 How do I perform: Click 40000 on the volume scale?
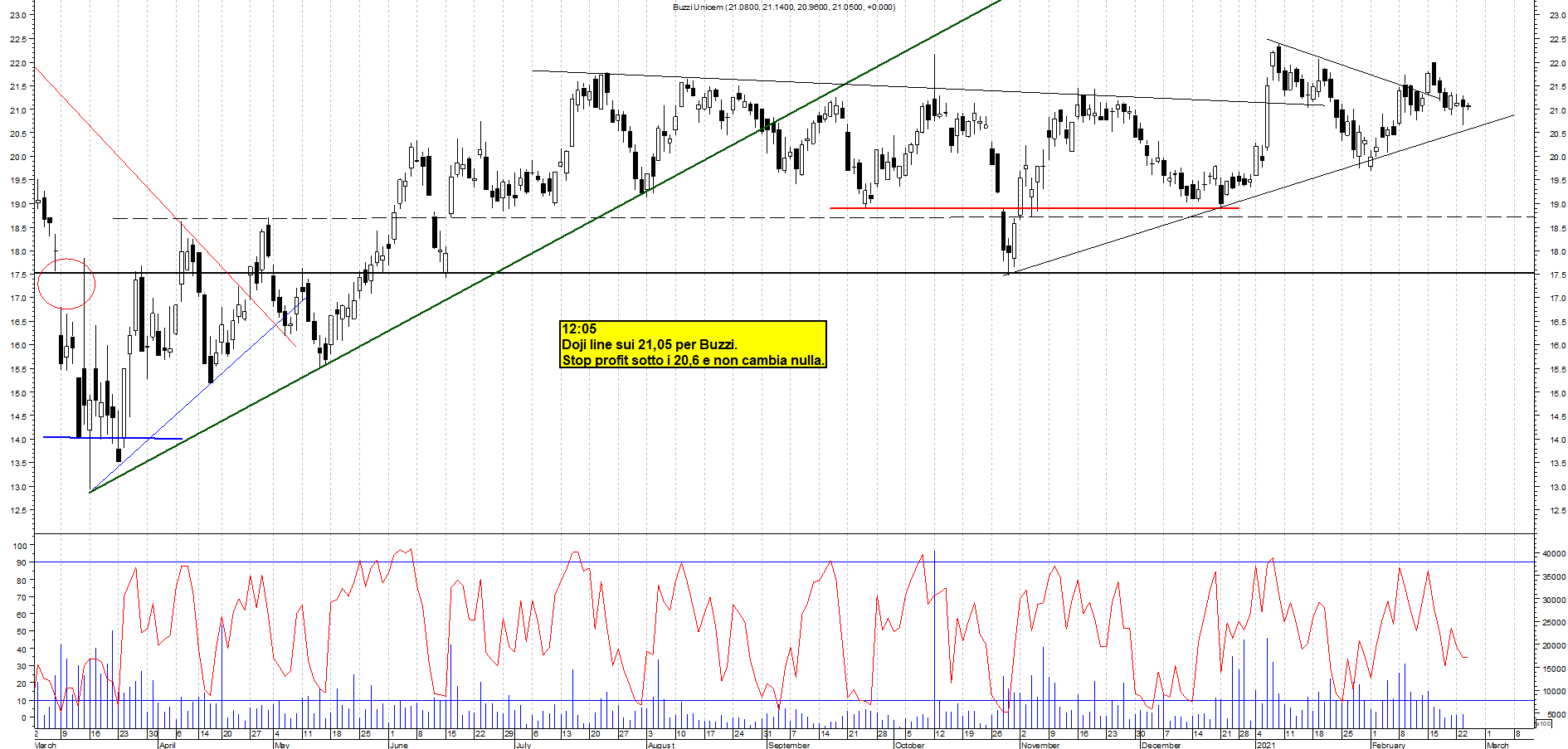pyautogui.click(x=1553, y=553)
